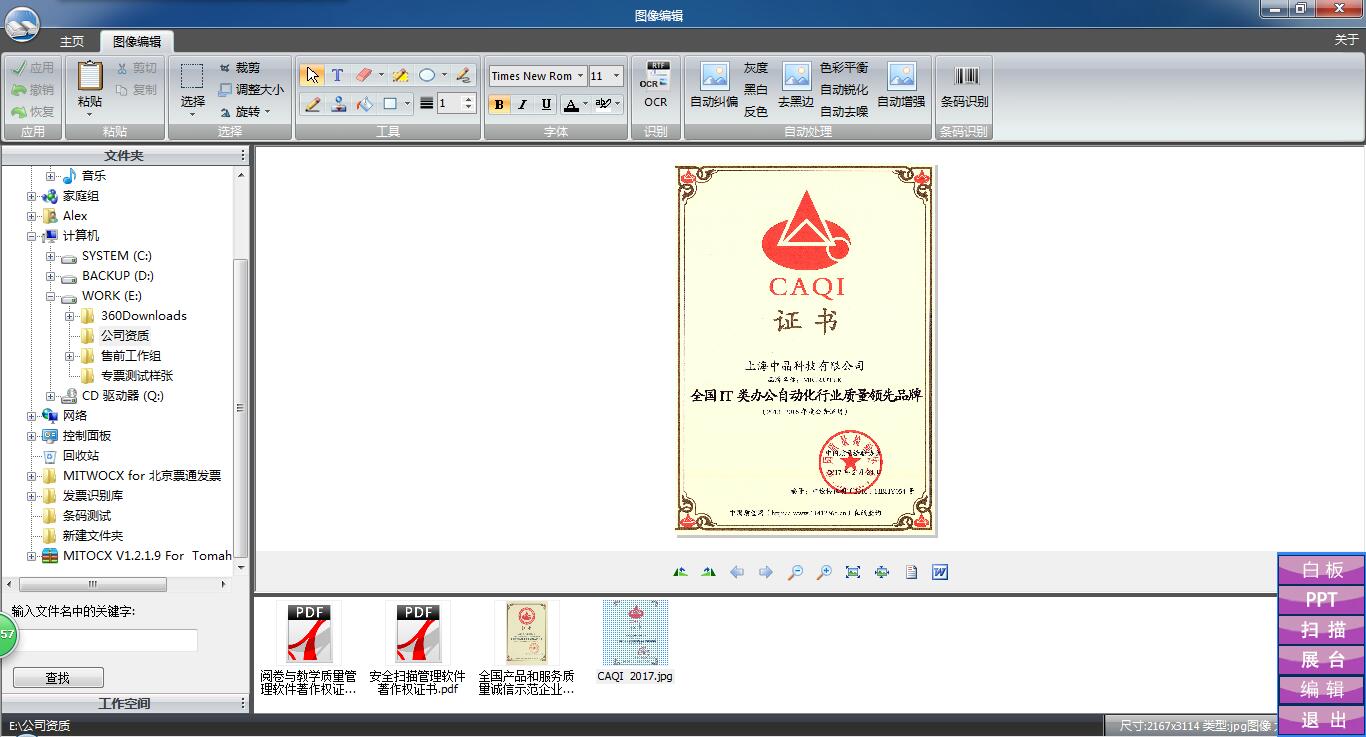Click 自动去噪 auto denoise
The height and width of the screenshot is (737, 1366).
coord(844,112)
